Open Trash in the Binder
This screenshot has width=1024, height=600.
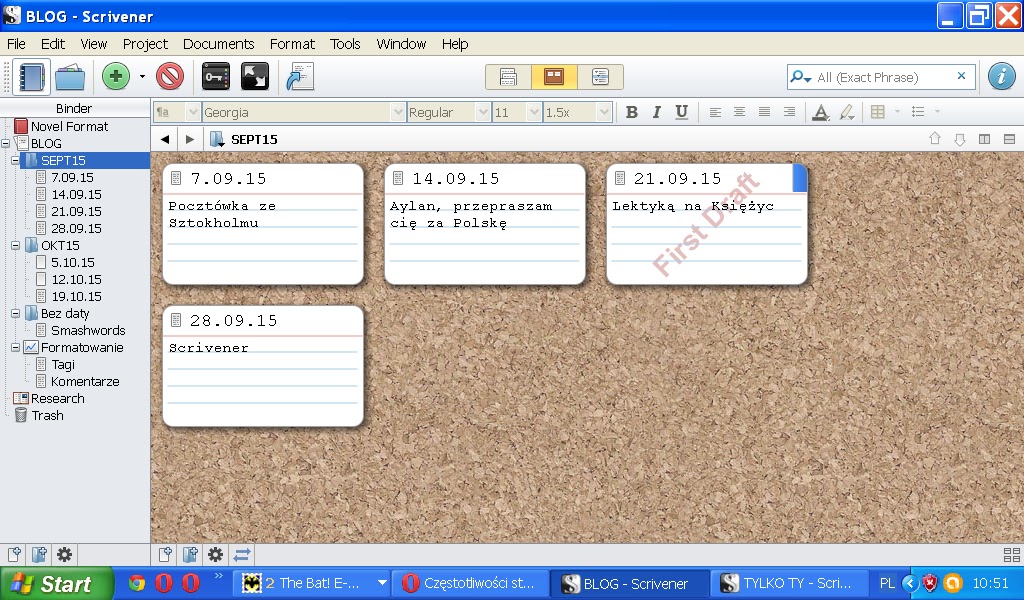click(x=48, y=415)
